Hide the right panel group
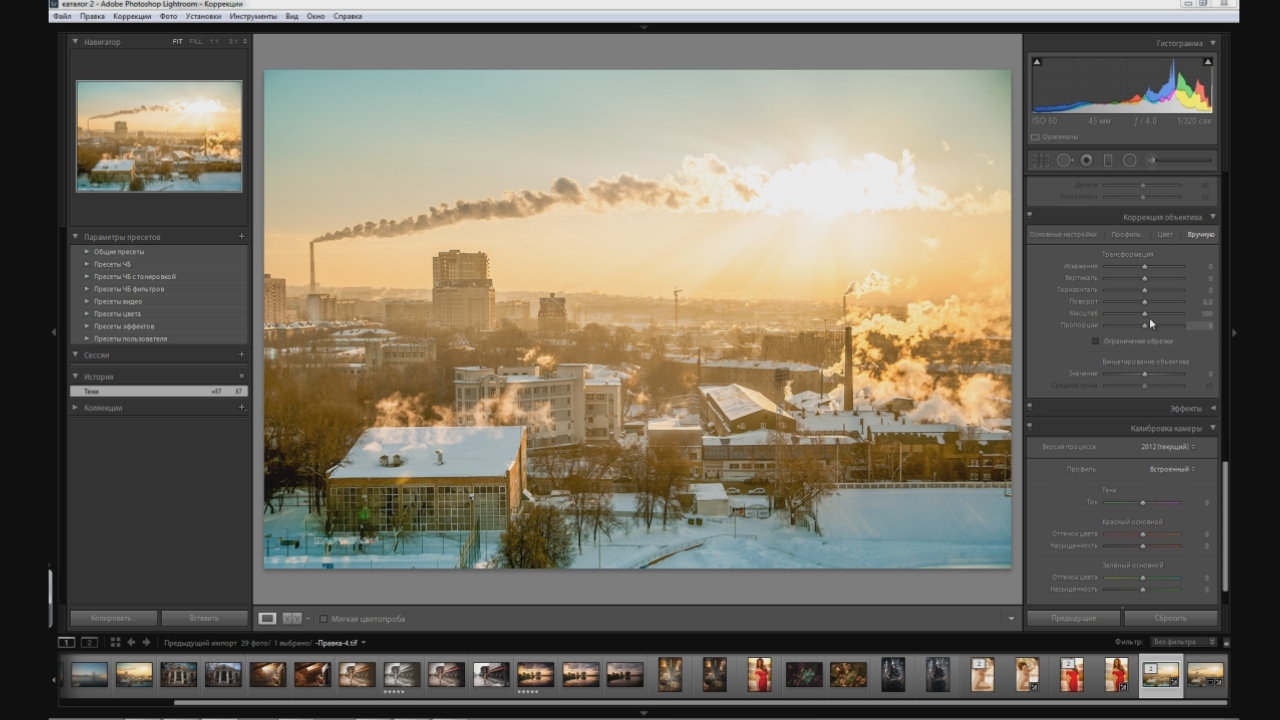Screen dimensions: 1280x720 pyautogui.click(x=1232, y=332)
